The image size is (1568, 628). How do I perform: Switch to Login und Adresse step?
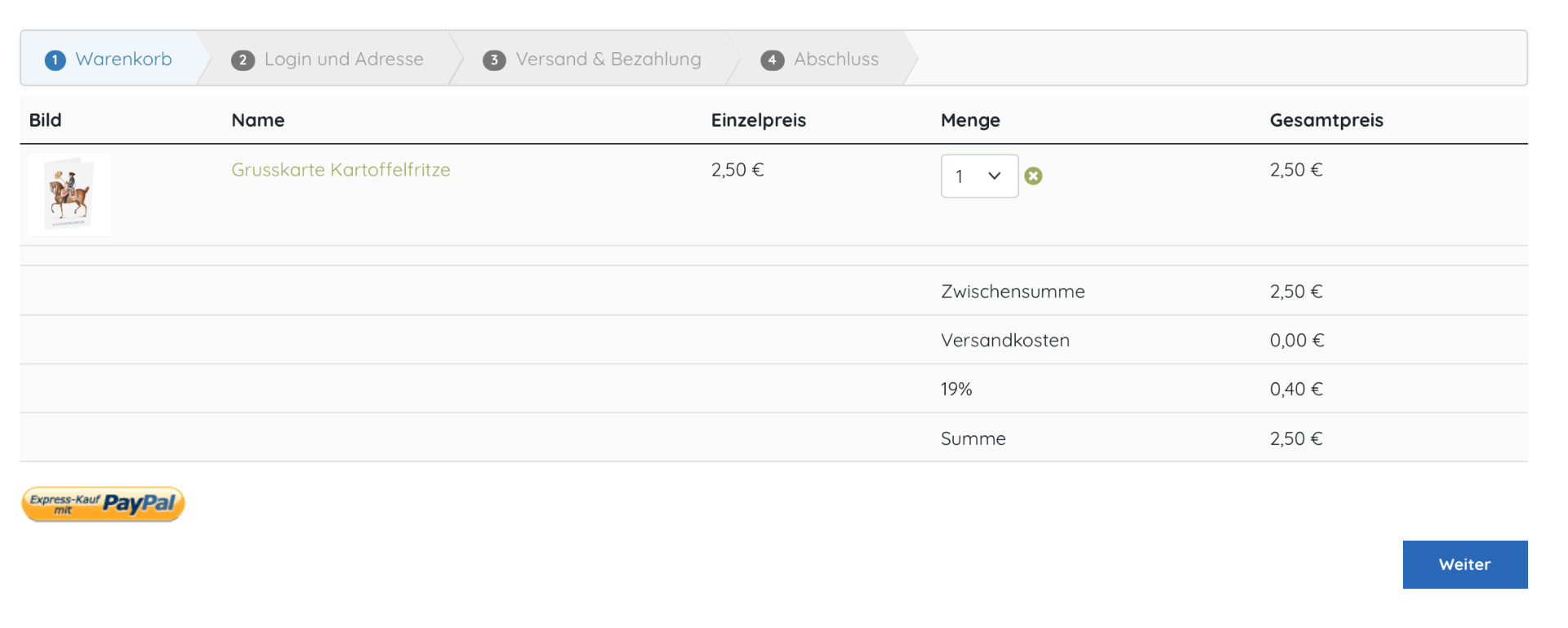click(x=344, y=60)
